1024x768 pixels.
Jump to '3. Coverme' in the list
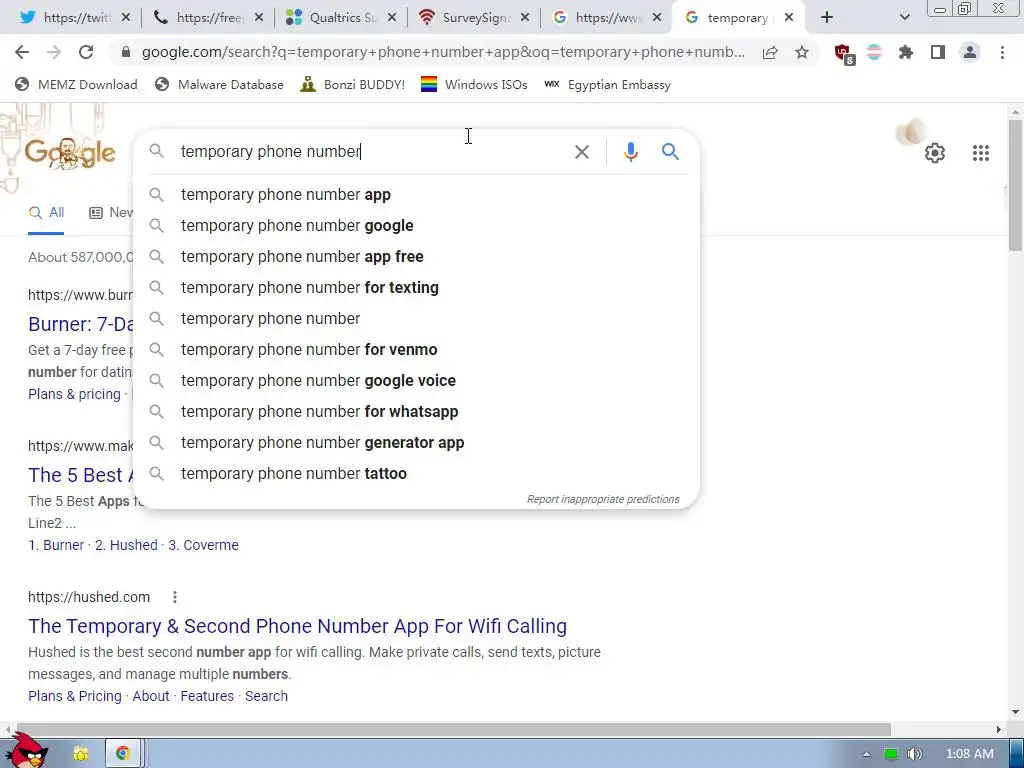point(203,545)
